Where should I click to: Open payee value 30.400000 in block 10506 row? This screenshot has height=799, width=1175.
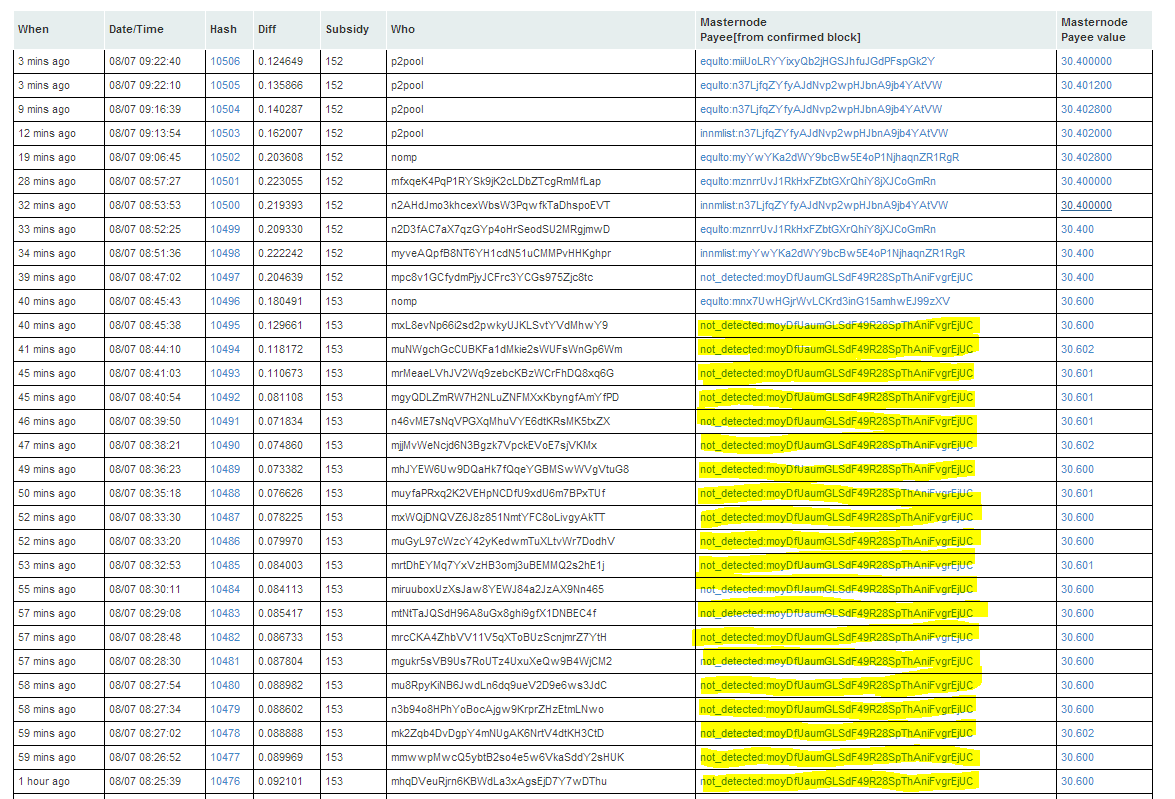point(1086,61)
